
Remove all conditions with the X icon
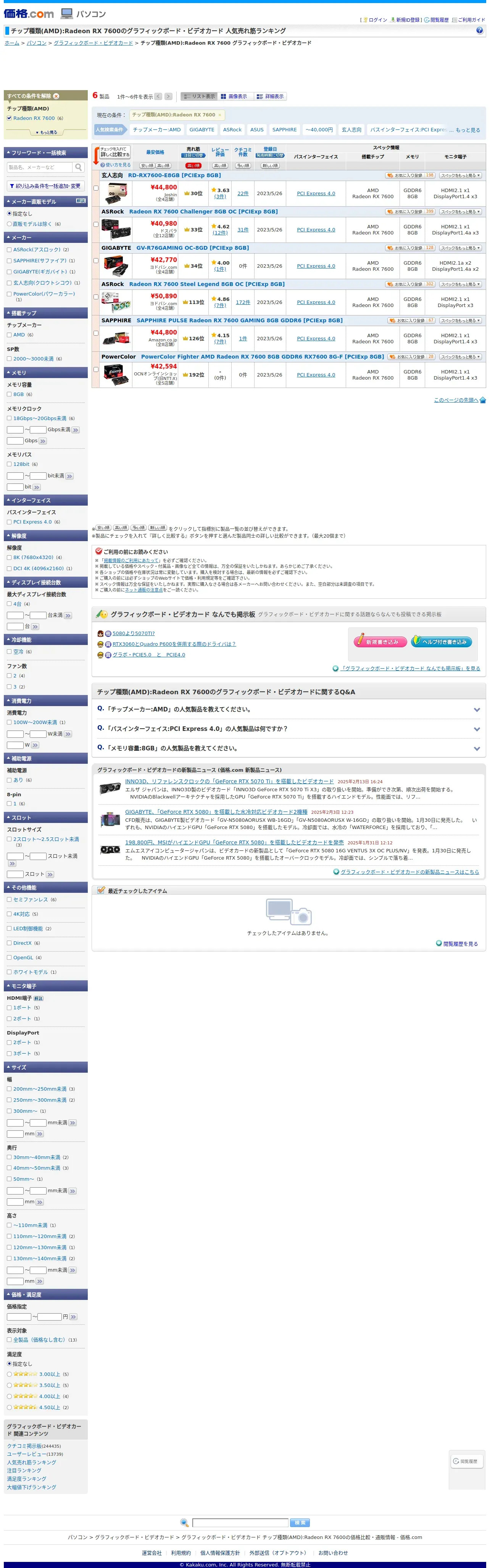[56, 96]
